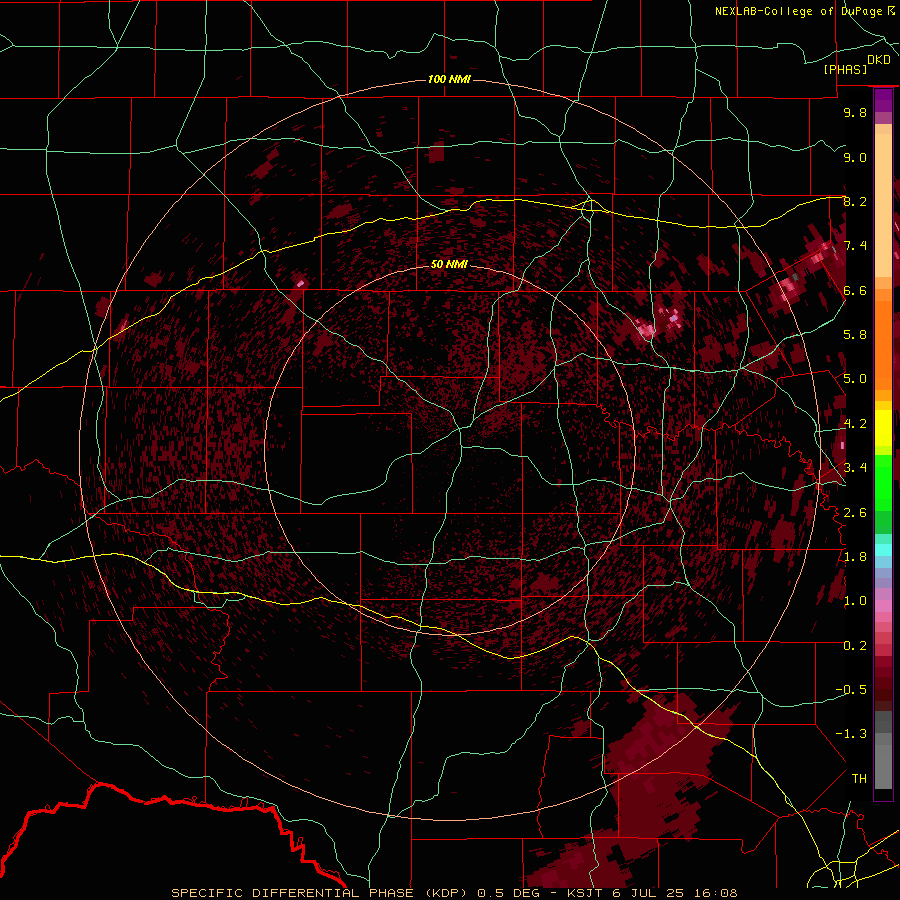Click the 9.8 value on the color scale
The width and height of the screenshot is (900, 900).
pyautogui.click(x=855, y=112)
